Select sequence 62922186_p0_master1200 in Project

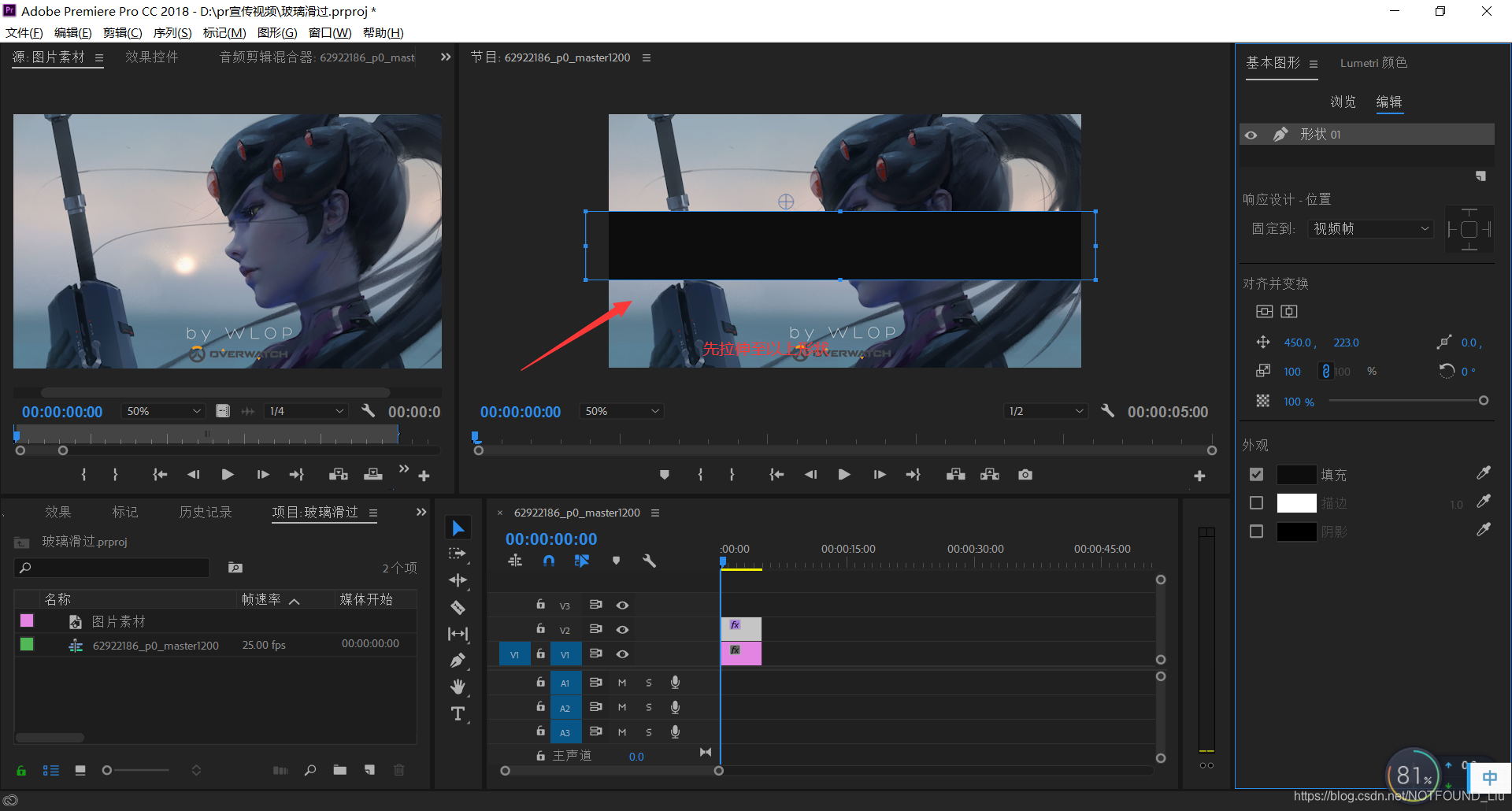pyautogui.click(x=155, y=645)
